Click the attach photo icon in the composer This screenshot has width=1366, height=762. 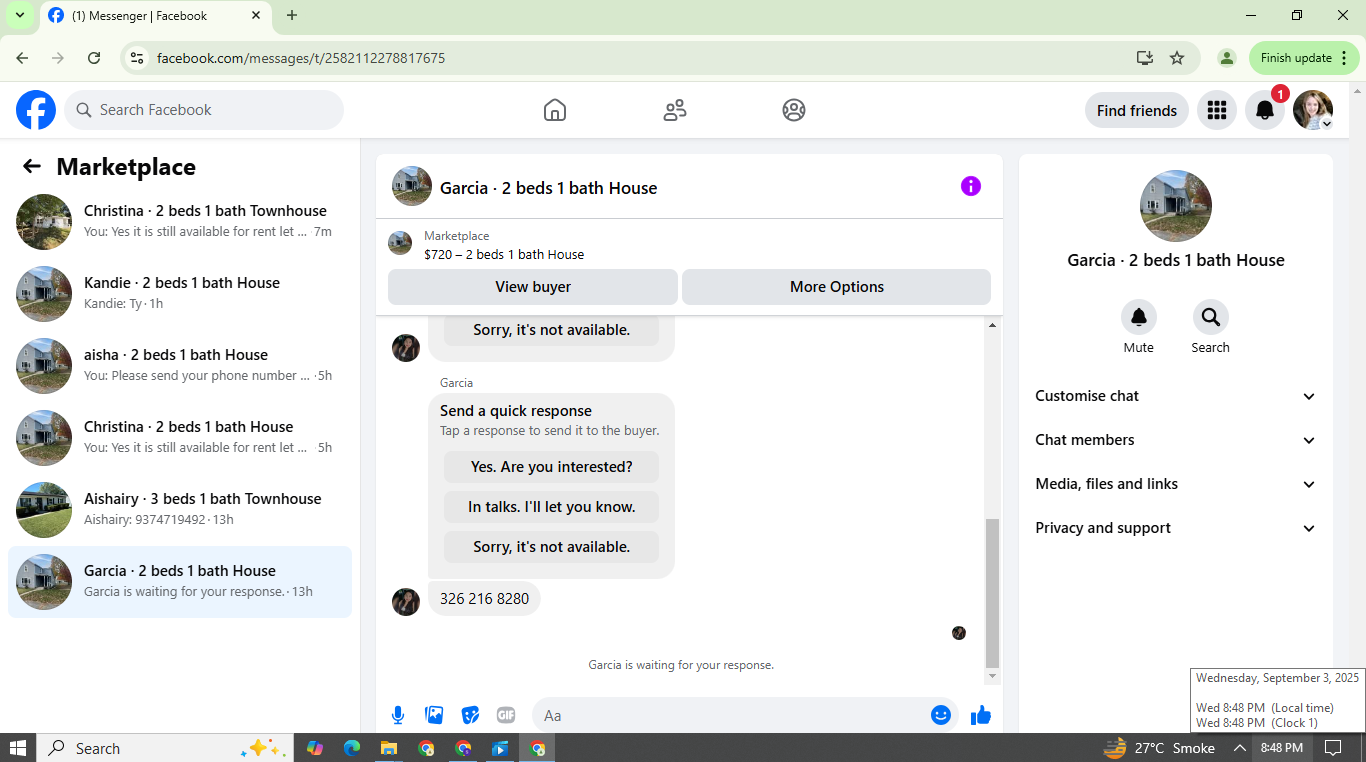434,715
